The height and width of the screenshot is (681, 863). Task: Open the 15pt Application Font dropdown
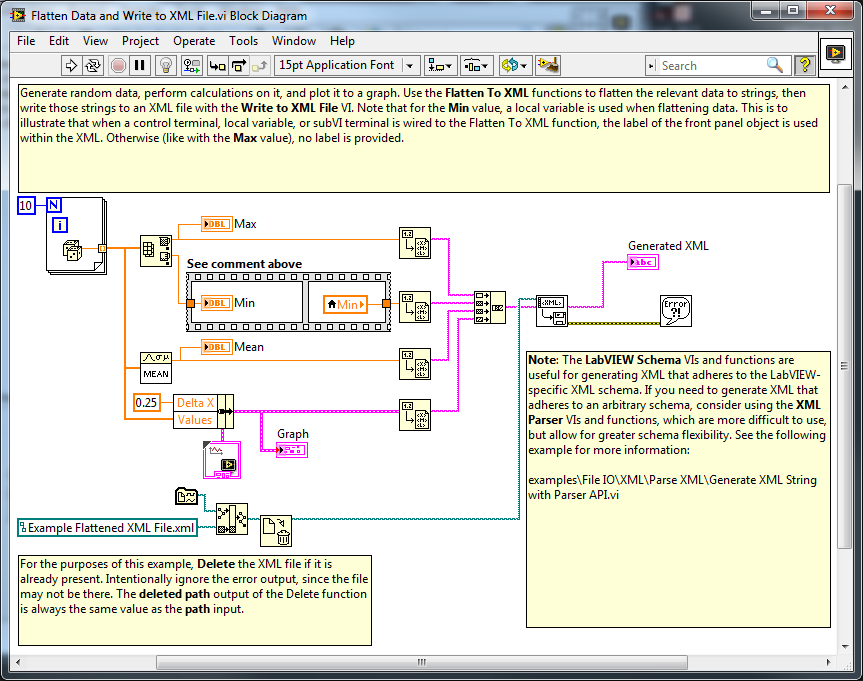click(x=347, y=66)
